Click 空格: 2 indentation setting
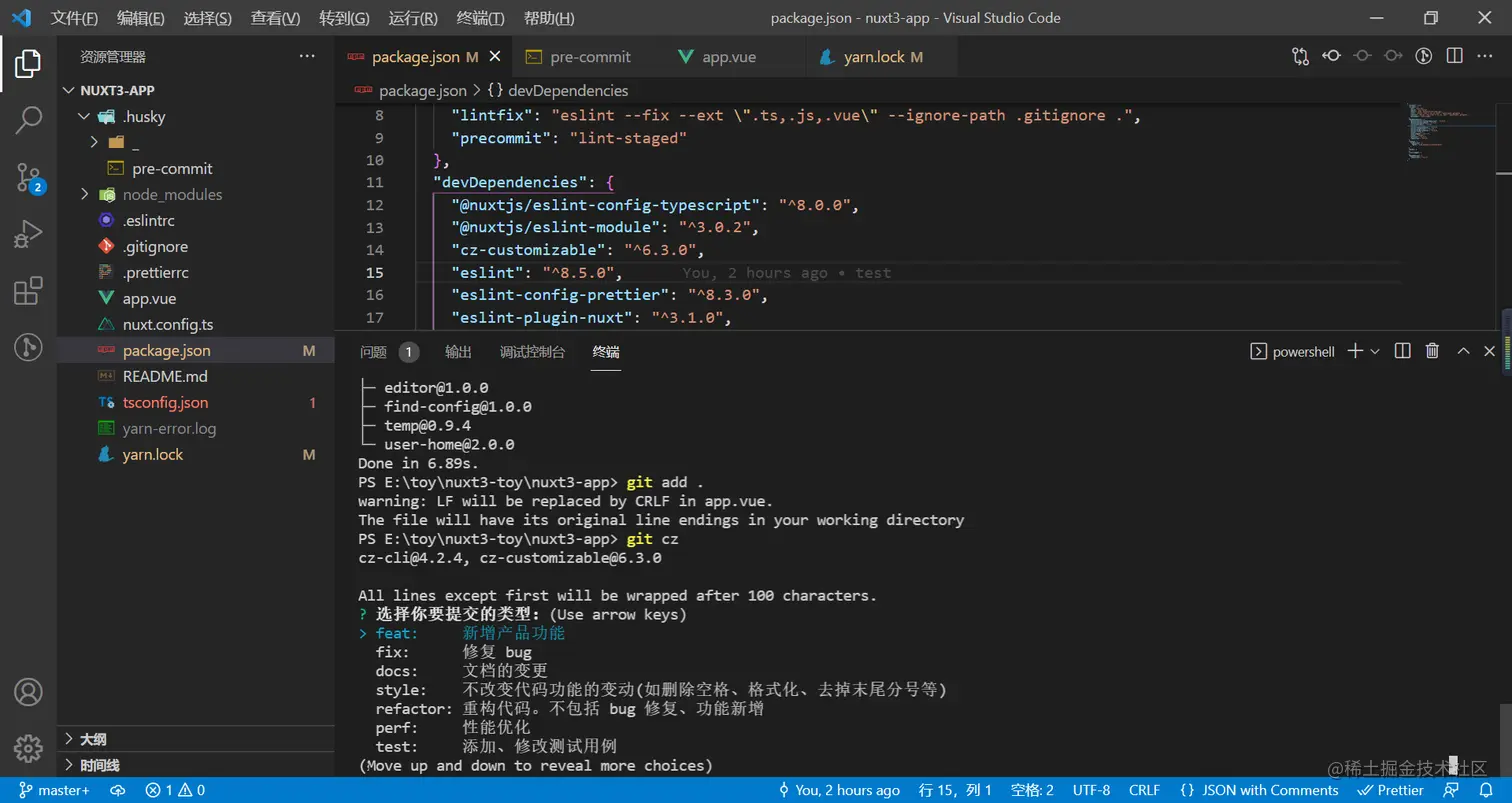1512x803 pixels. click(x=1032, y=790)
